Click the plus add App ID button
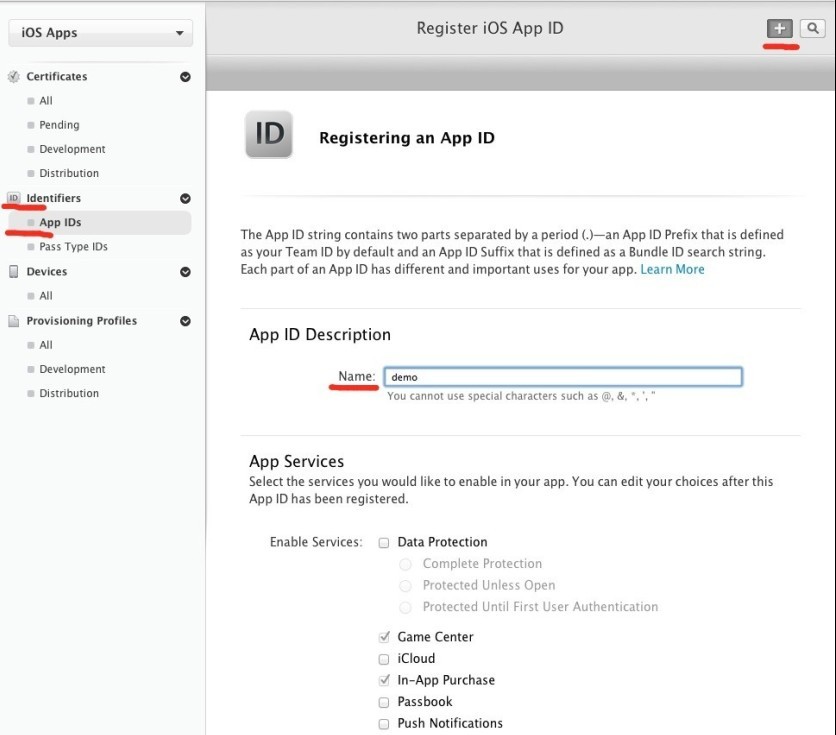This screenshot has width=836, height=735. coord(779,28)
